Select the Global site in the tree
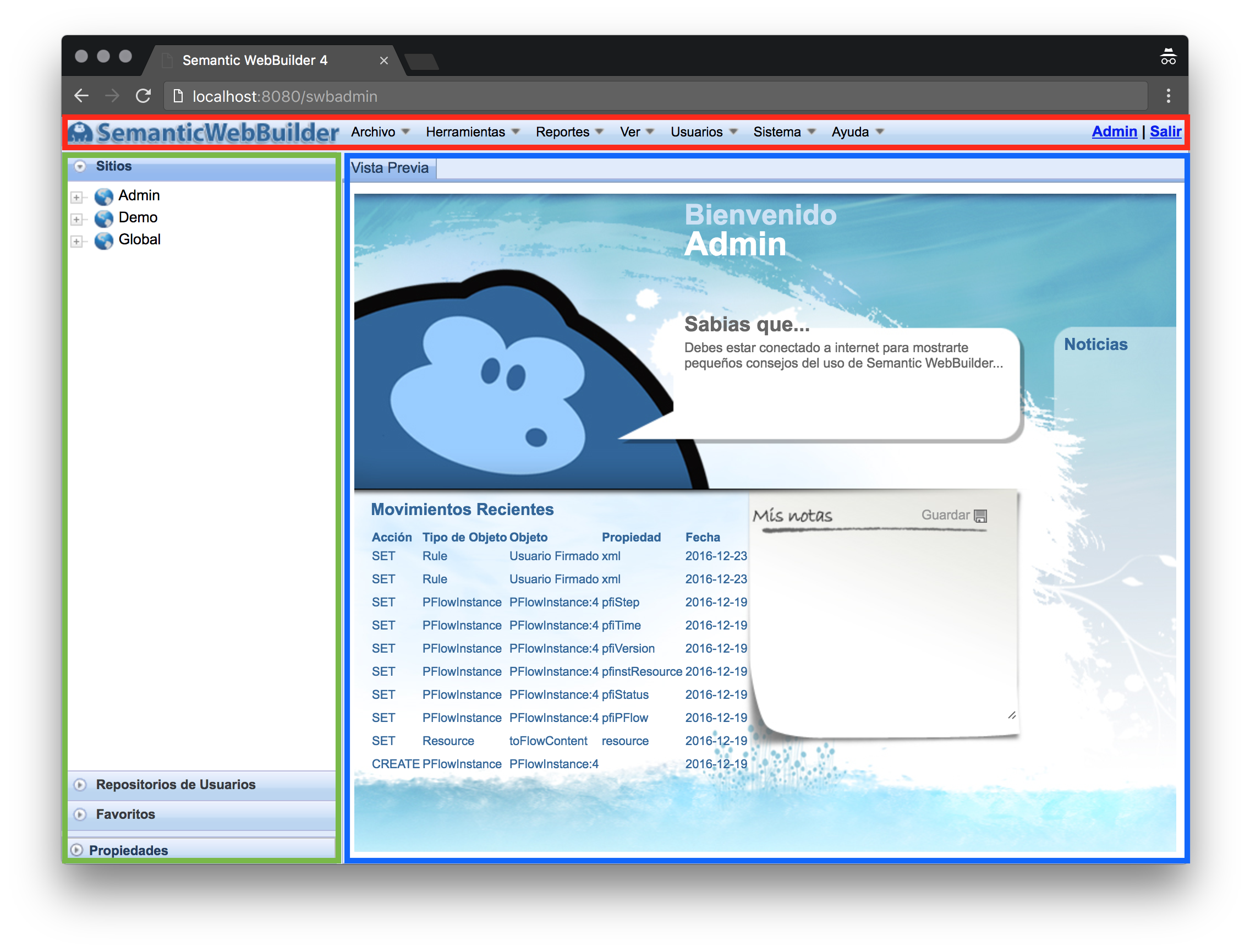The width and height of the screenshot is (1250, 952). point(139,240)
